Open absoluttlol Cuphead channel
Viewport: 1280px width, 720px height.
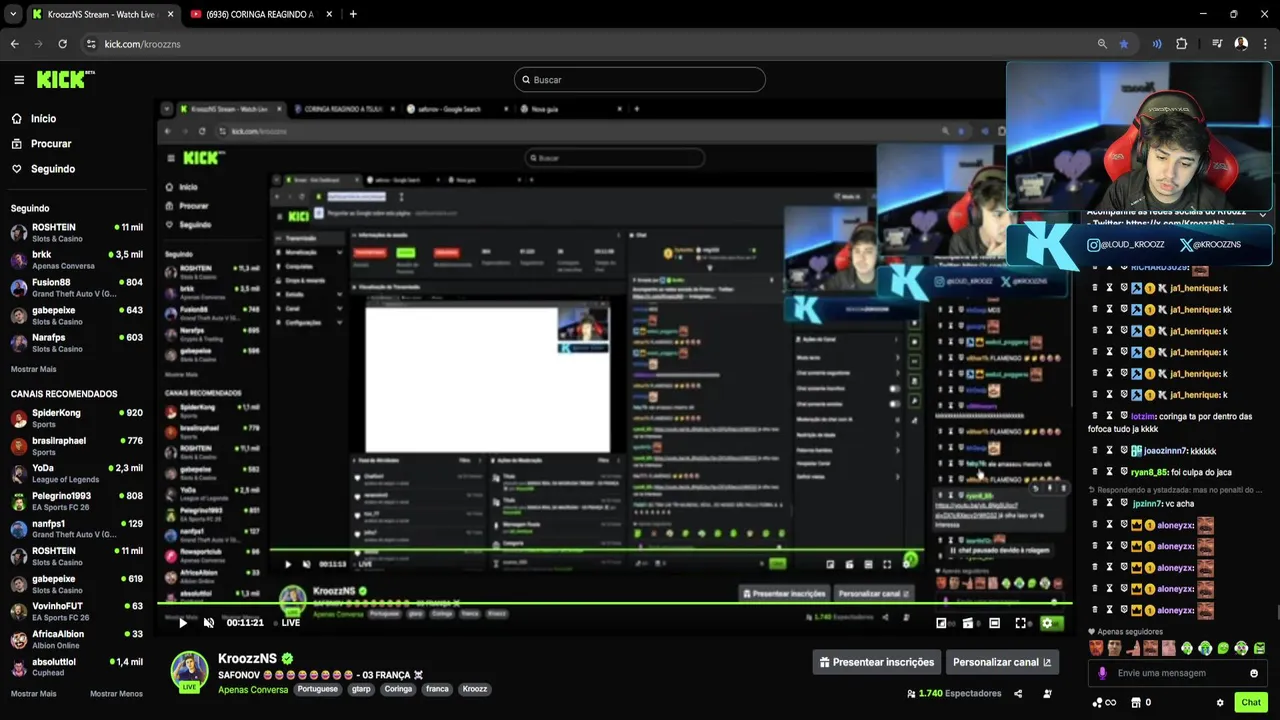click(x=77, y=667)
